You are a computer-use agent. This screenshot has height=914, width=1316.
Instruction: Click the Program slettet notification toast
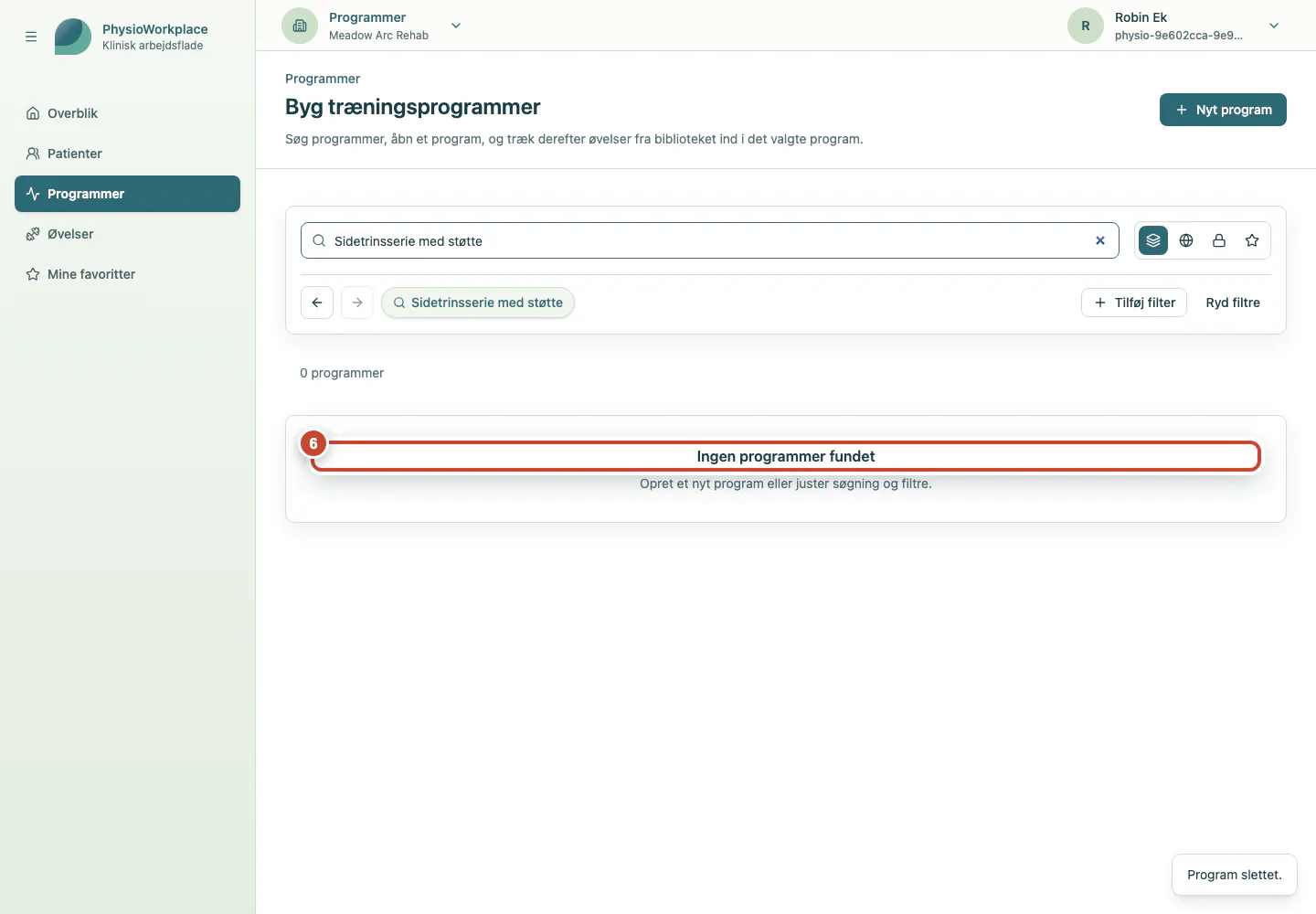[x=1235, y=875]
